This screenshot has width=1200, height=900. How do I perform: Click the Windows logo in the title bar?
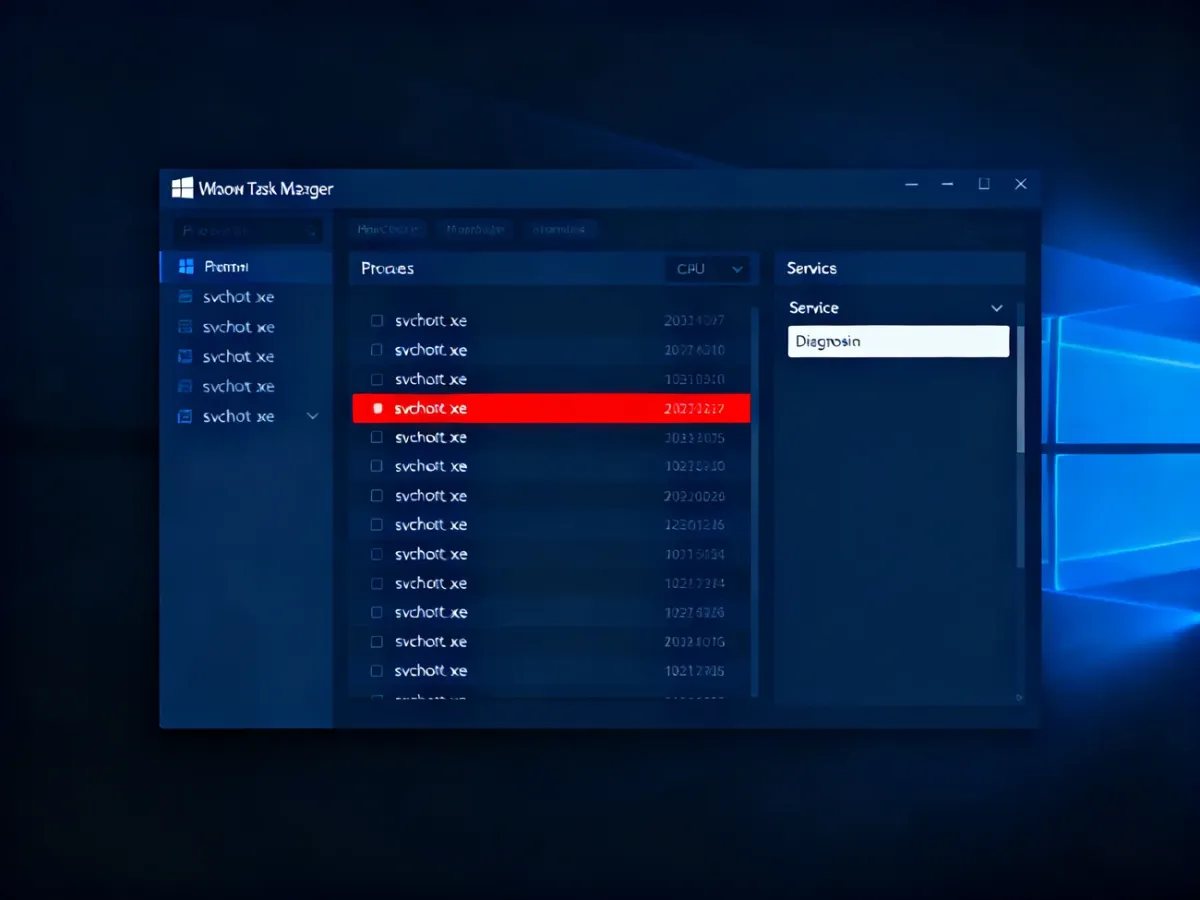click(182, 188)
